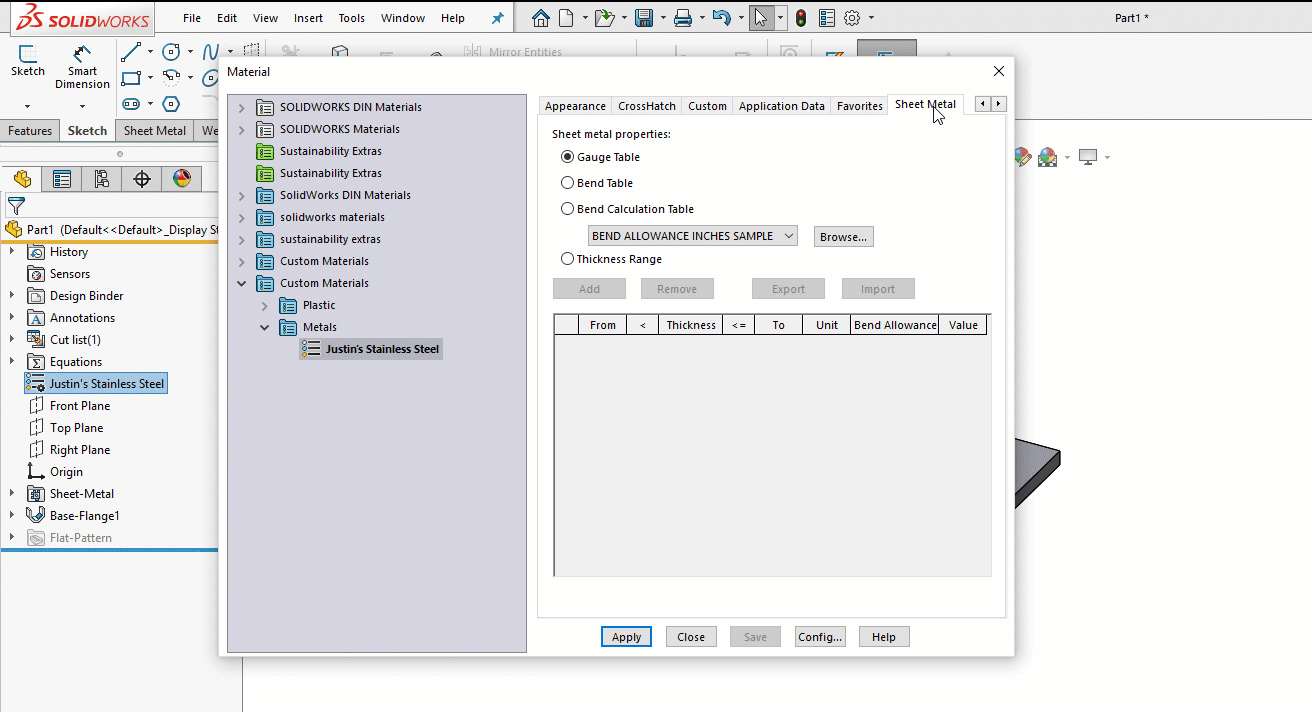Select Justin's Stainless Steel in material tree
1312x712 pixels.
(371, 349)
